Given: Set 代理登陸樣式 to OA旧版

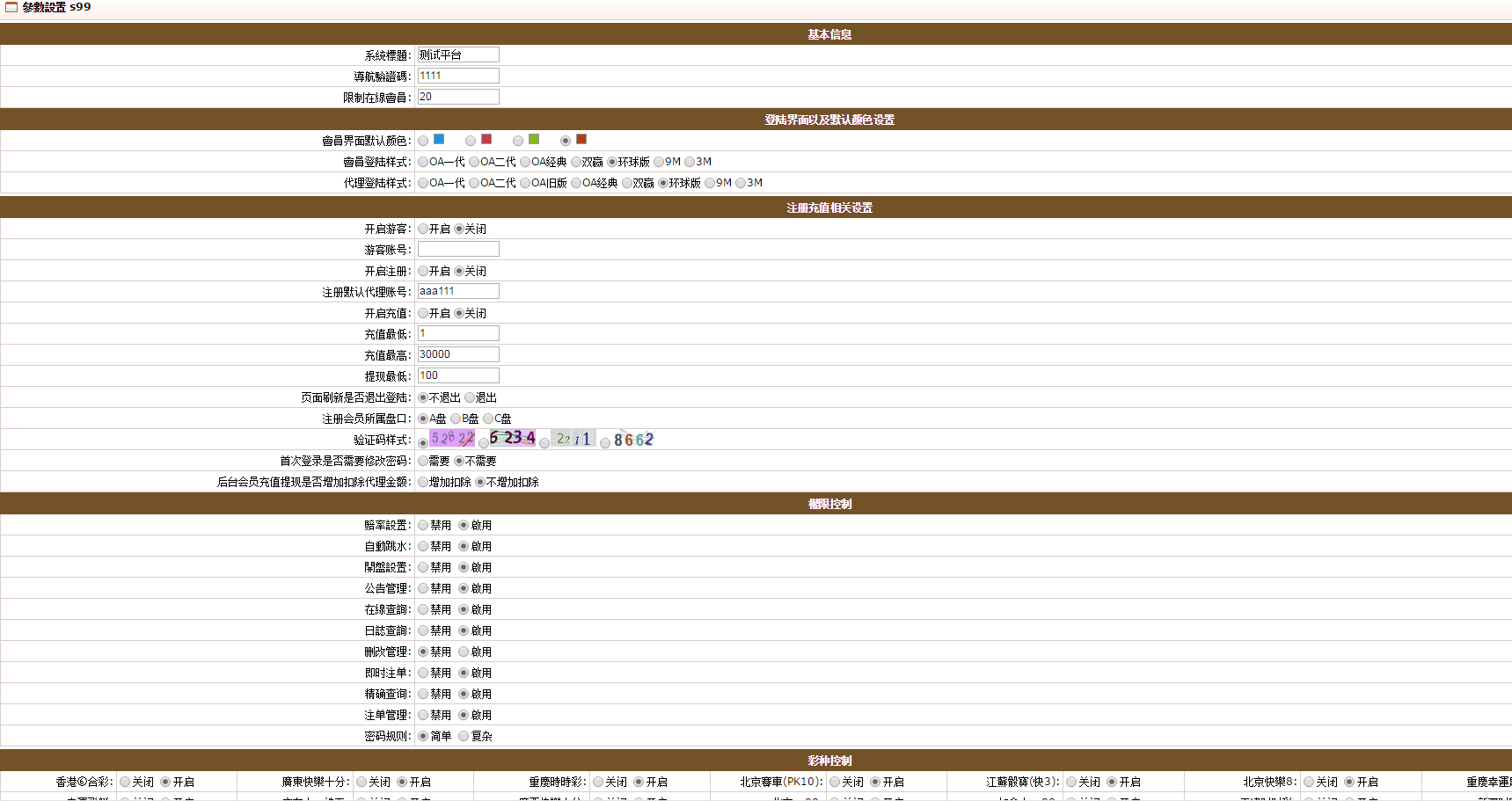Looking at the screenshot, I should [525, 183].
